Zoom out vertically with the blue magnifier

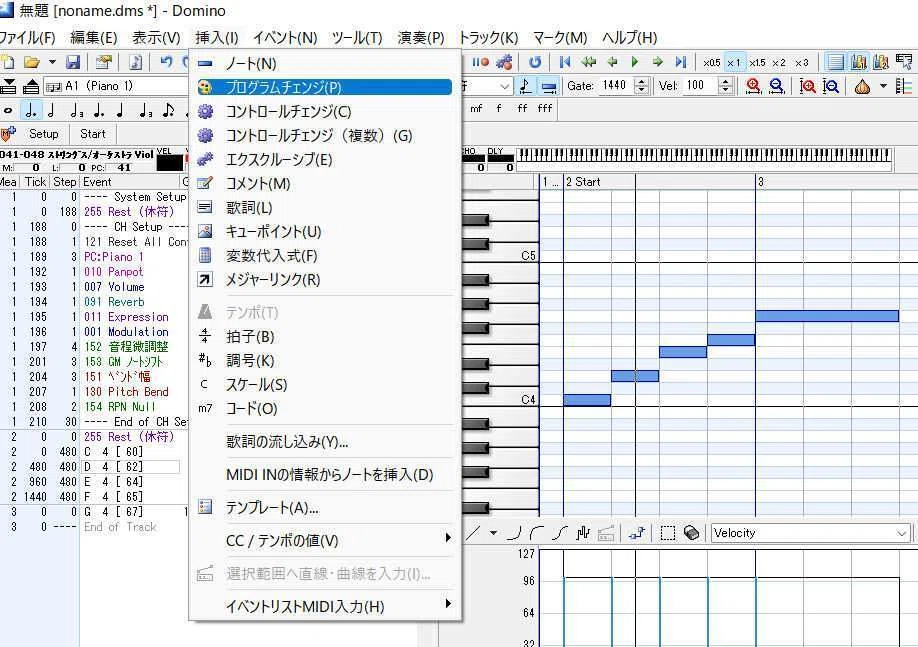[x=831, y=87]
